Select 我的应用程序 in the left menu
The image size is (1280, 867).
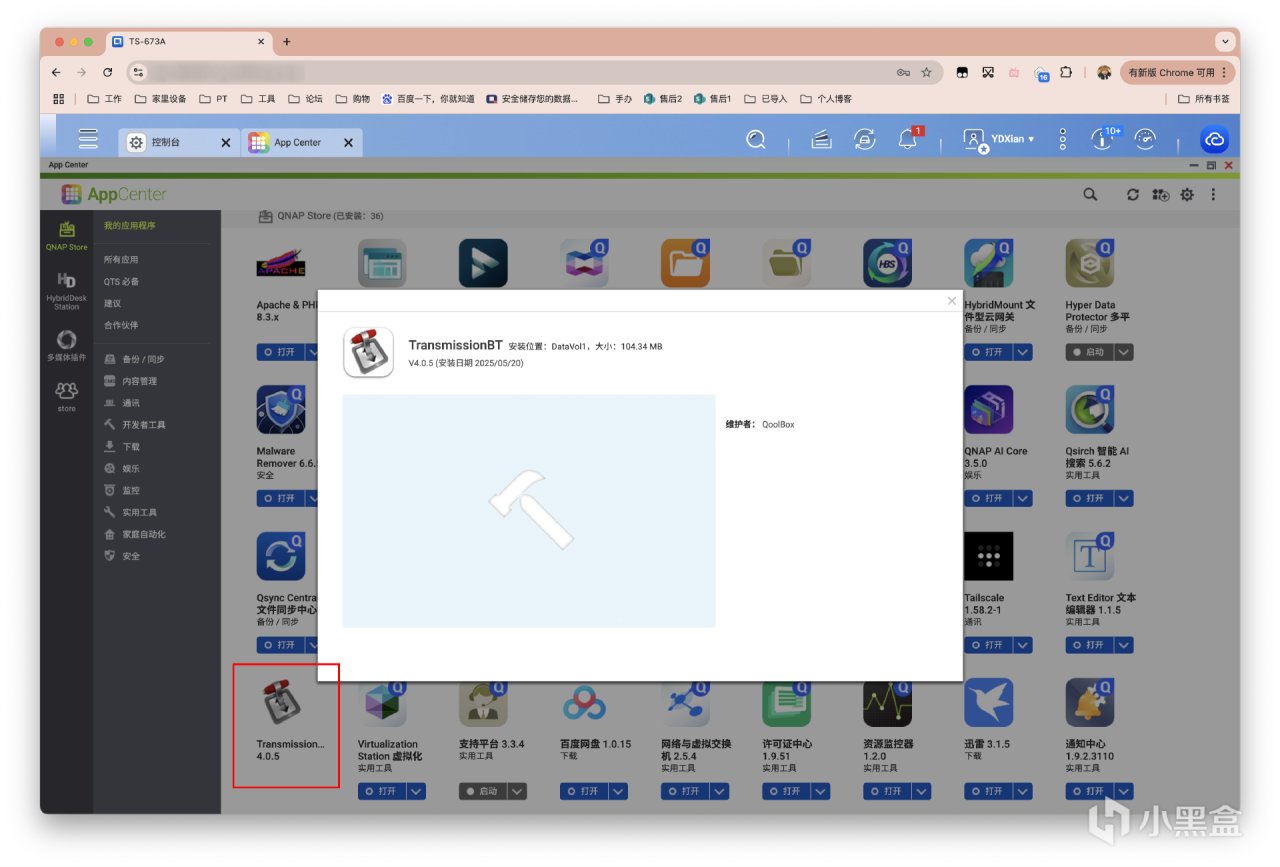(130, 226)
